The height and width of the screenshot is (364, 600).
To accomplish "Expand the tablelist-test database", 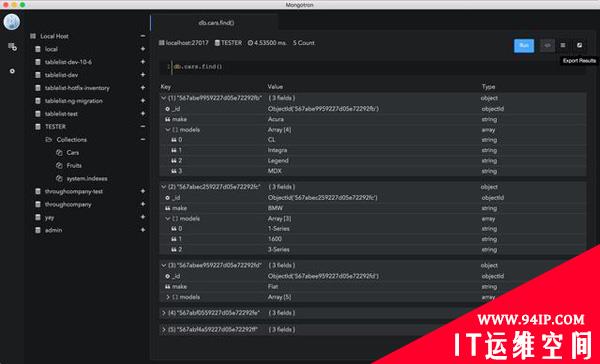I will coord(143,114).
